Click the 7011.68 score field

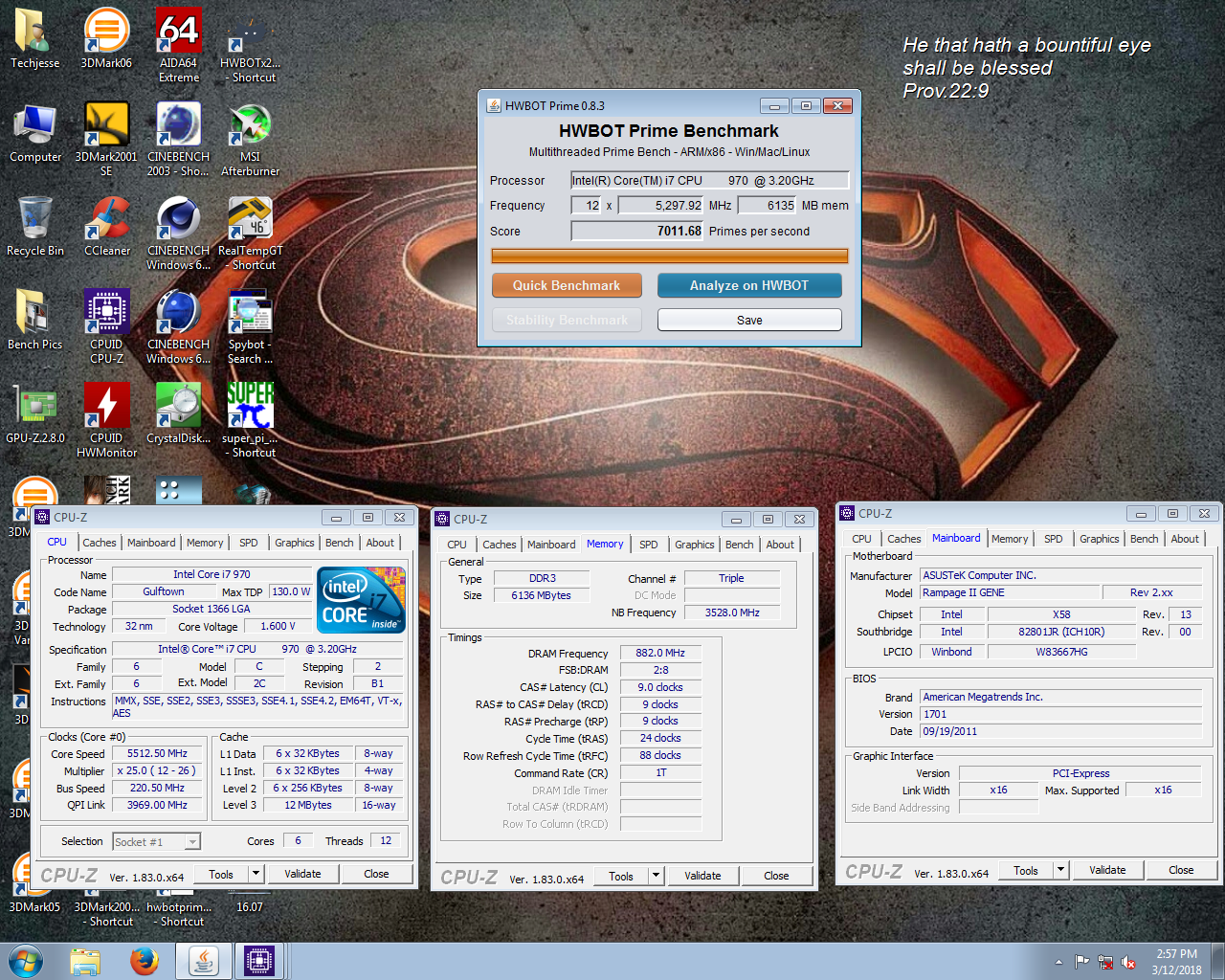point(637,231)
